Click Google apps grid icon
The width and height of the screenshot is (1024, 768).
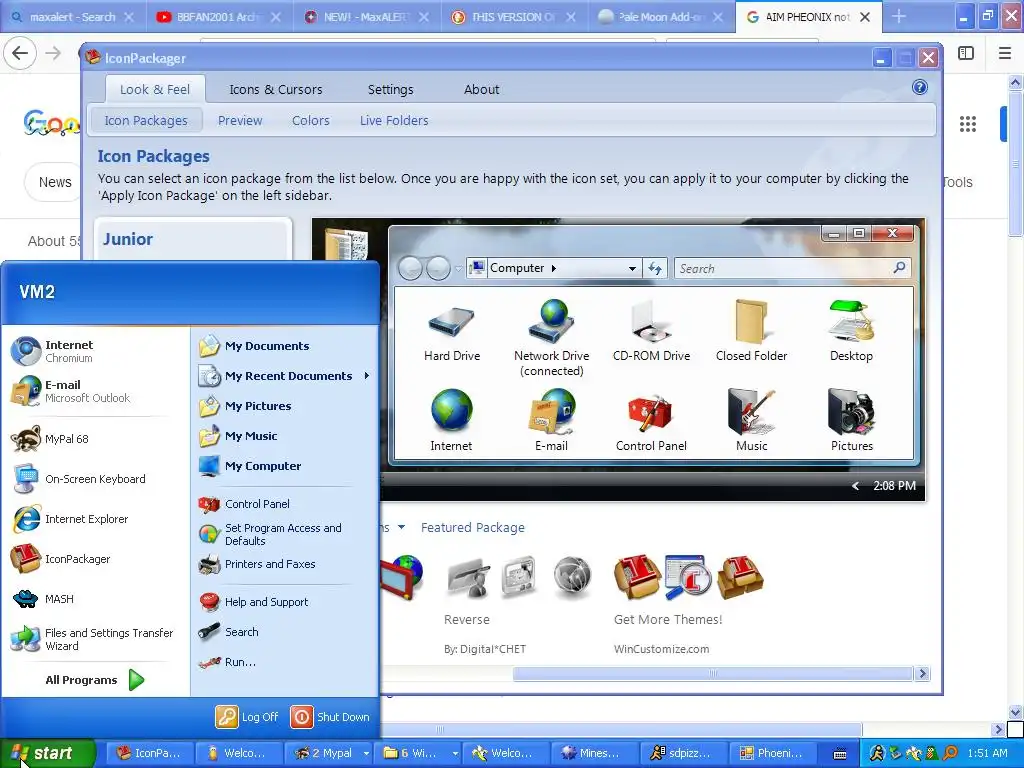click(x=967, y=123)
